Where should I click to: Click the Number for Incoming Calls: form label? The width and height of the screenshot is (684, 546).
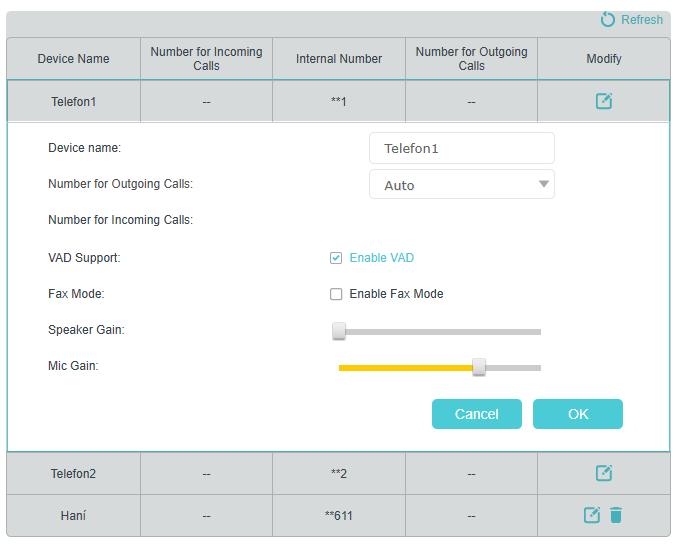click(x=120, y=220)
